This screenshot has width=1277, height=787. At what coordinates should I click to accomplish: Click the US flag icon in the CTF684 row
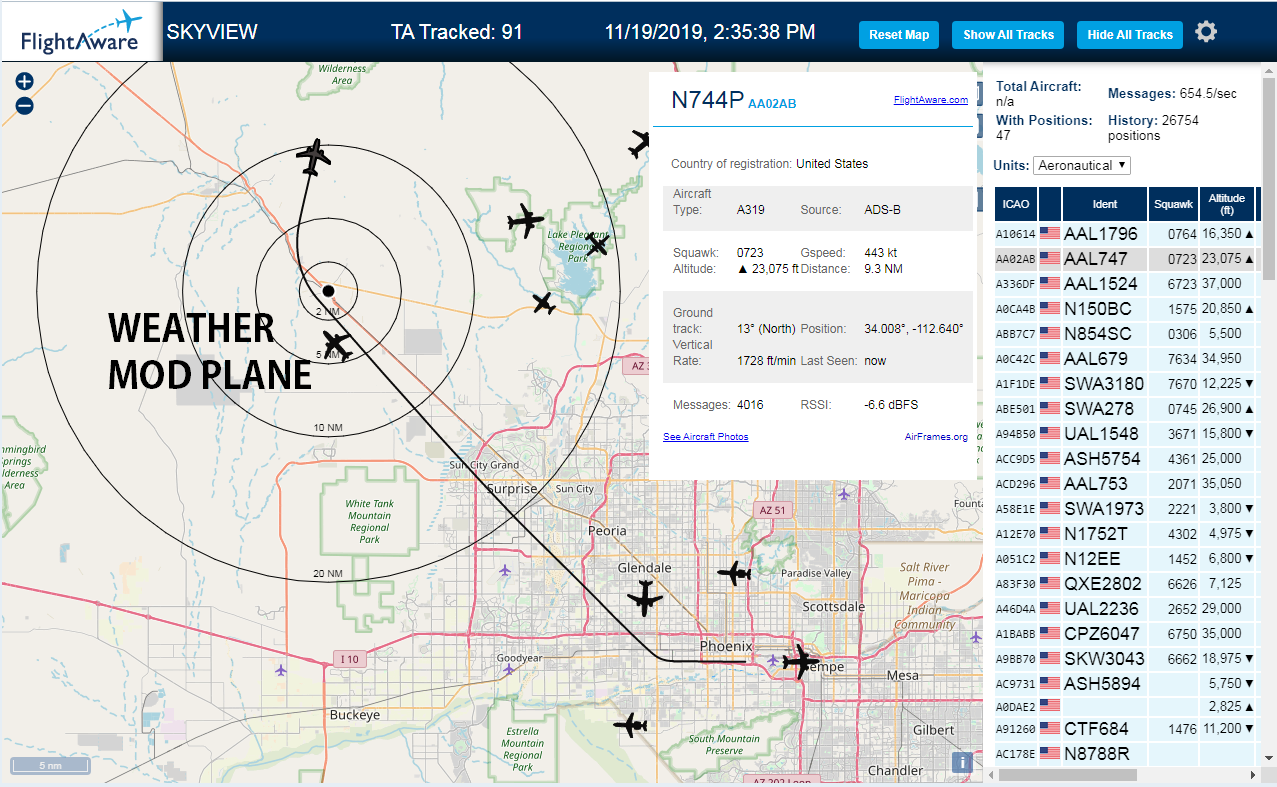(1050, 729)
